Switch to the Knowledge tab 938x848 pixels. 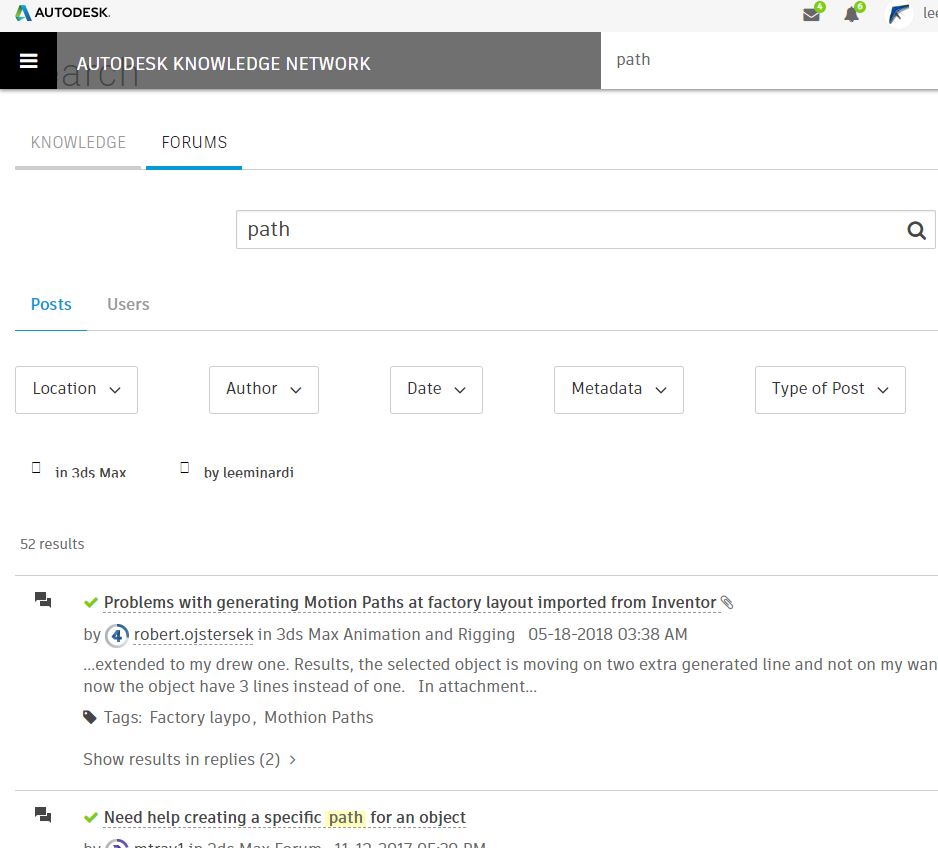click(78, 142)
